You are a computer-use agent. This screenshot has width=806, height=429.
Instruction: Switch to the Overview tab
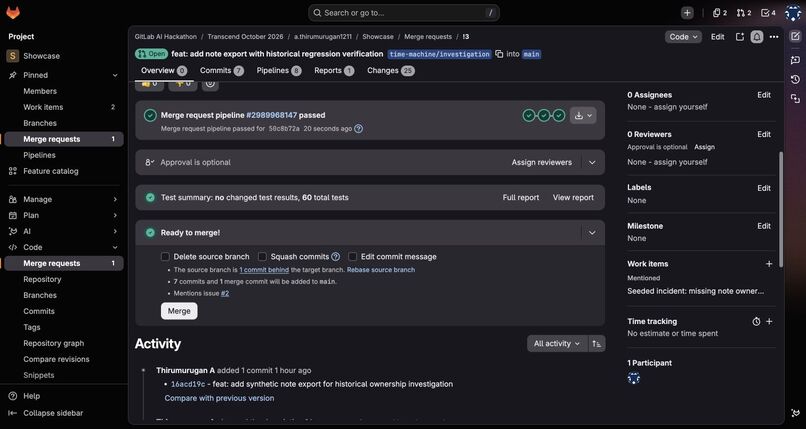pyautogui.click(x=164, y=70)
